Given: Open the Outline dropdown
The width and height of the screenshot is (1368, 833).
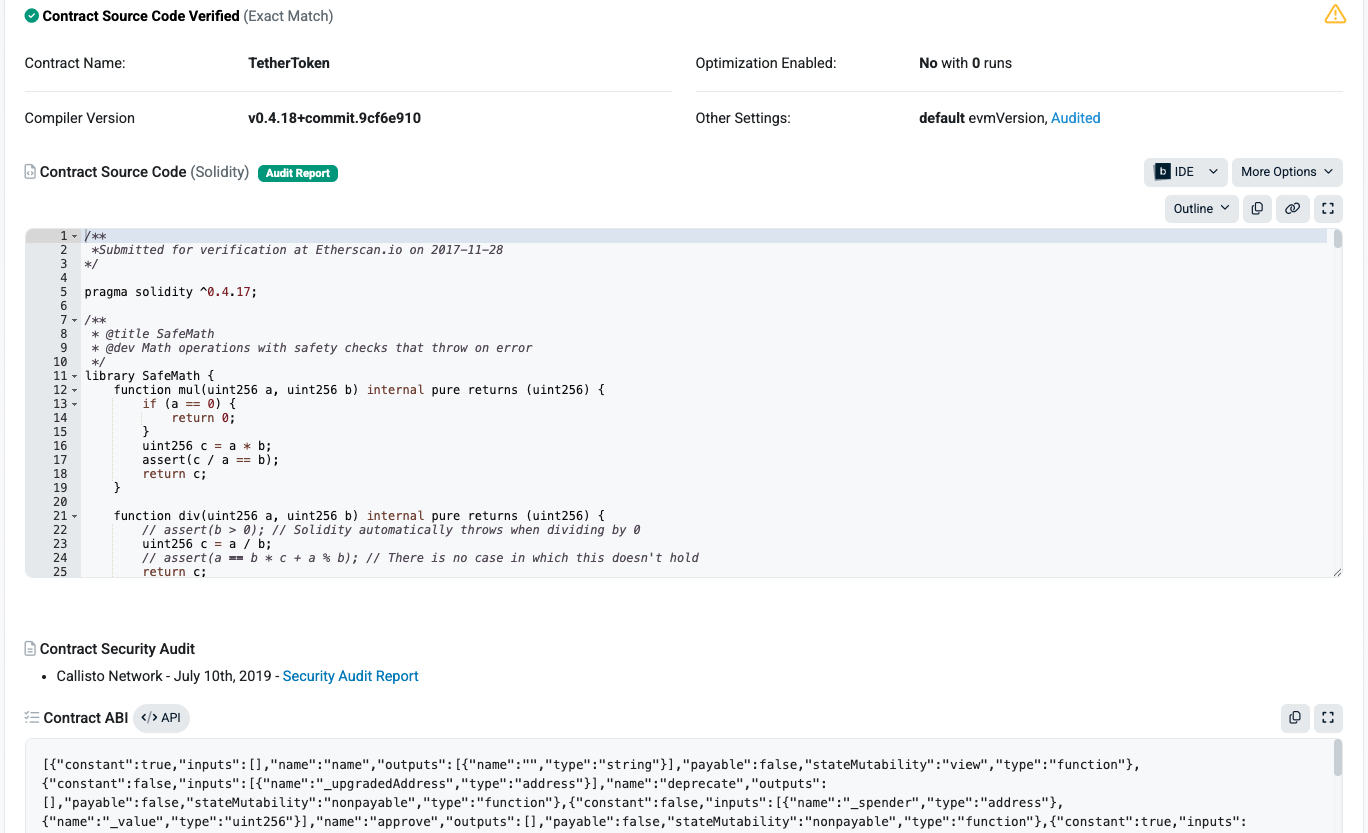Looking at the screenshot, I should pyautogui.click(x=1201, y=208).
